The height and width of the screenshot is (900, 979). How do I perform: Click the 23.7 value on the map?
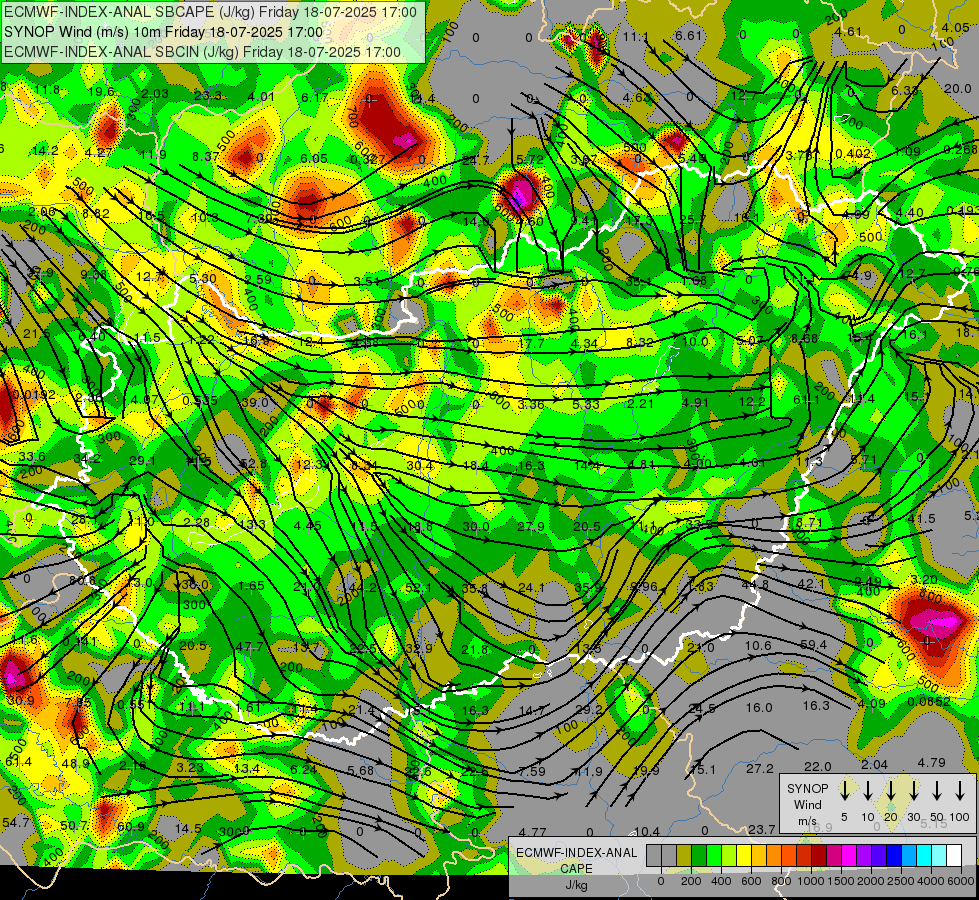(762, 829)
